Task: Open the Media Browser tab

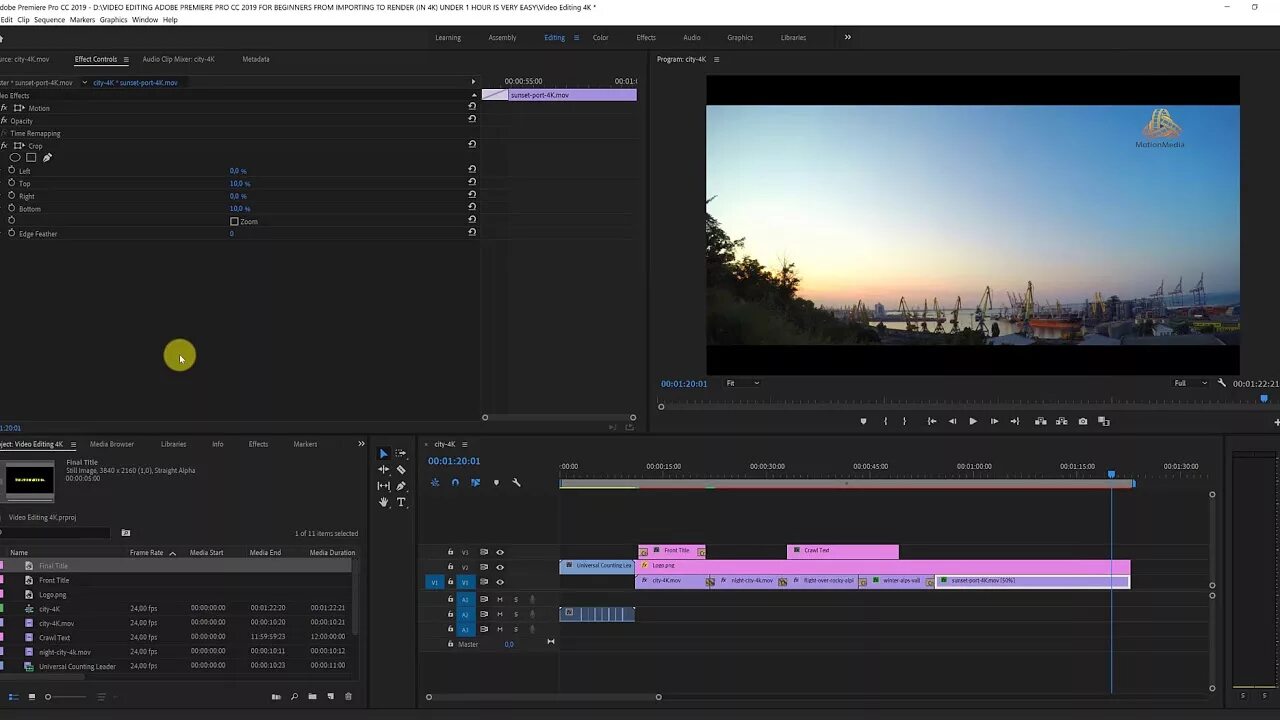Action: point(111,444)
